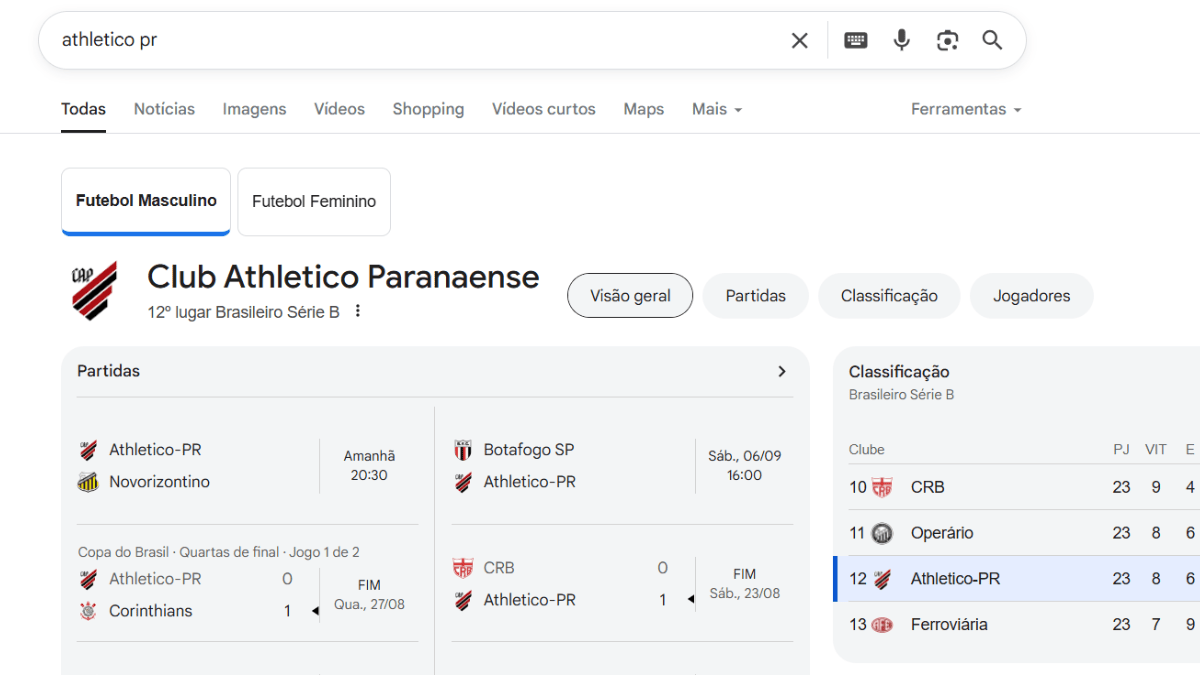Click the Novorizontino team crest
The width and height of the screenshot is (1200, 675).
(88, 482)
